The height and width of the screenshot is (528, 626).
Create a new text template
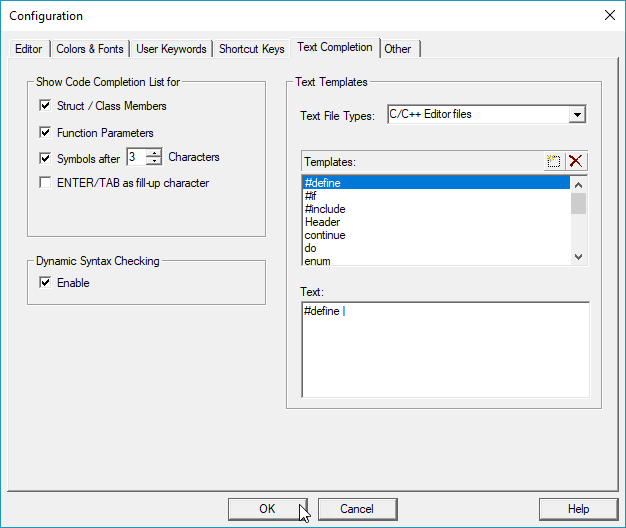pyautogui.click(x=554, y=162)
